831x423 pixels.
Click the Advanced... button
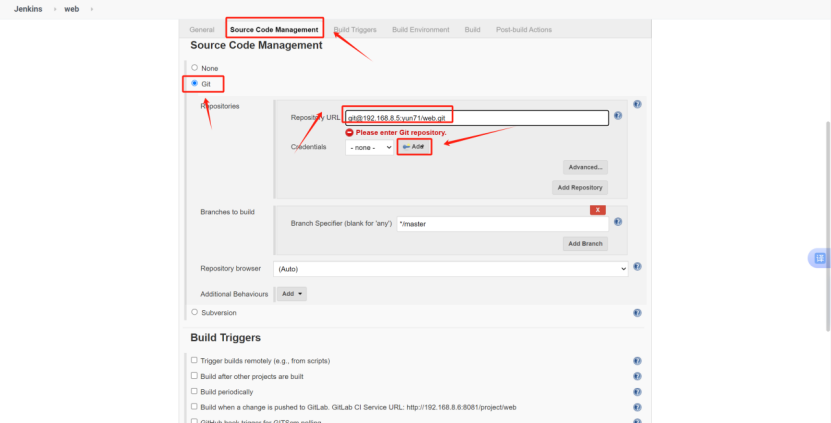tap(585, 167)
